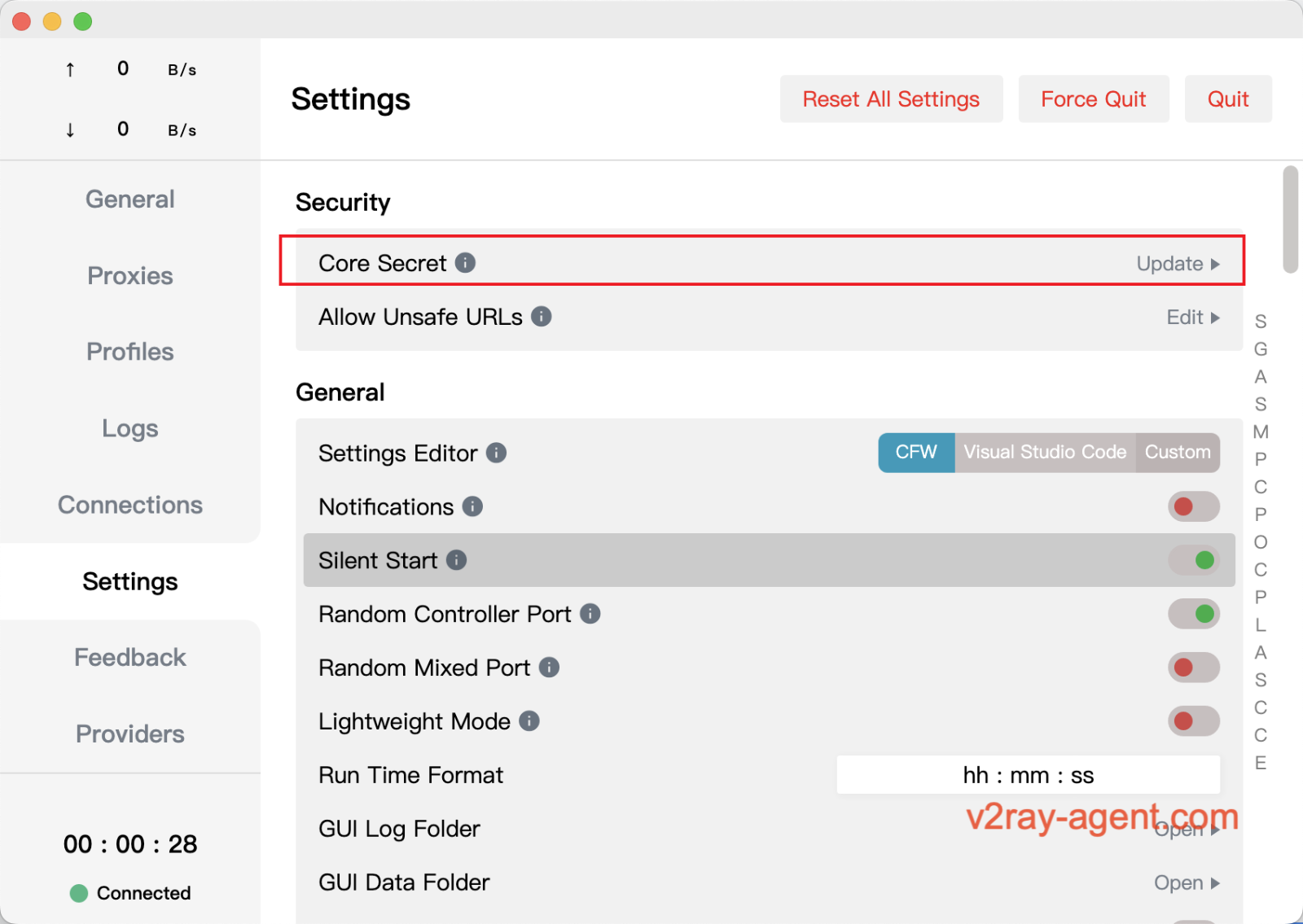Switch to the Proxies tab
The height and width of the screenshot is (924, 1303).
(x=130, y=276)
